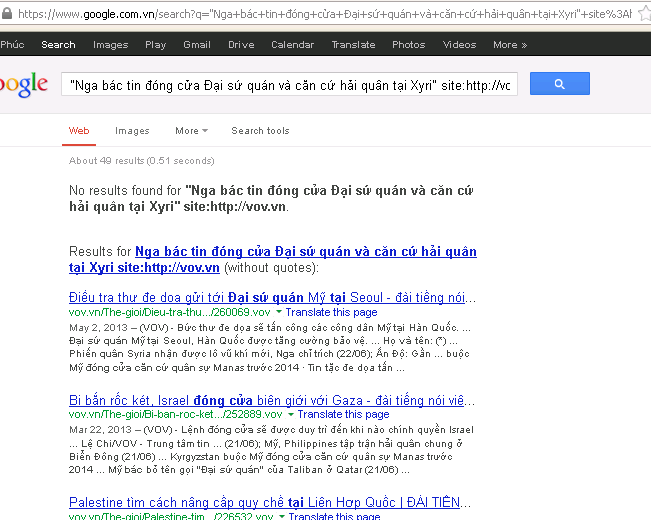Screen dimensions: 651x520
Task: Click the green URL vov.vn/The-gioi/Dieu-tra-thu
Action: (x=169, y=312)
